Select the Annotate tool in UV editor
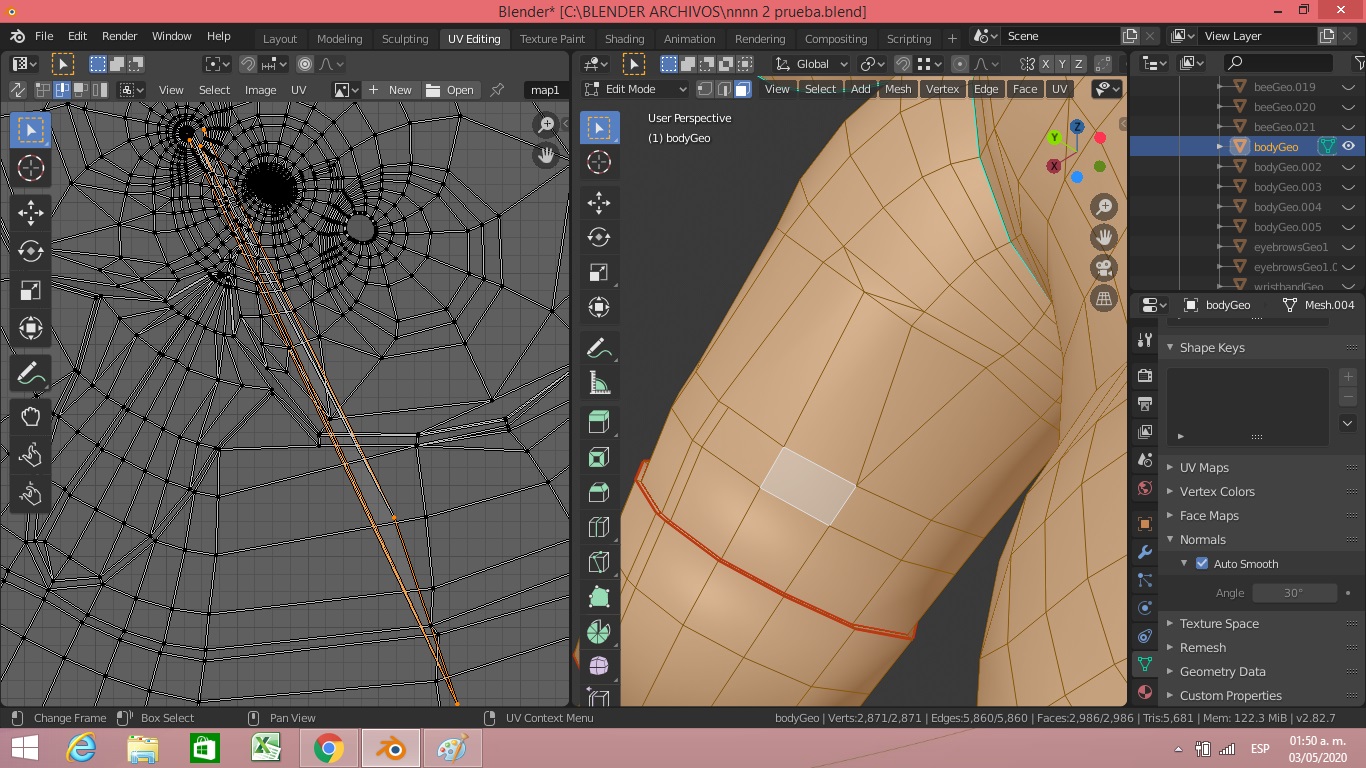This screenshot has height=768, width=1366. [31, 375]
